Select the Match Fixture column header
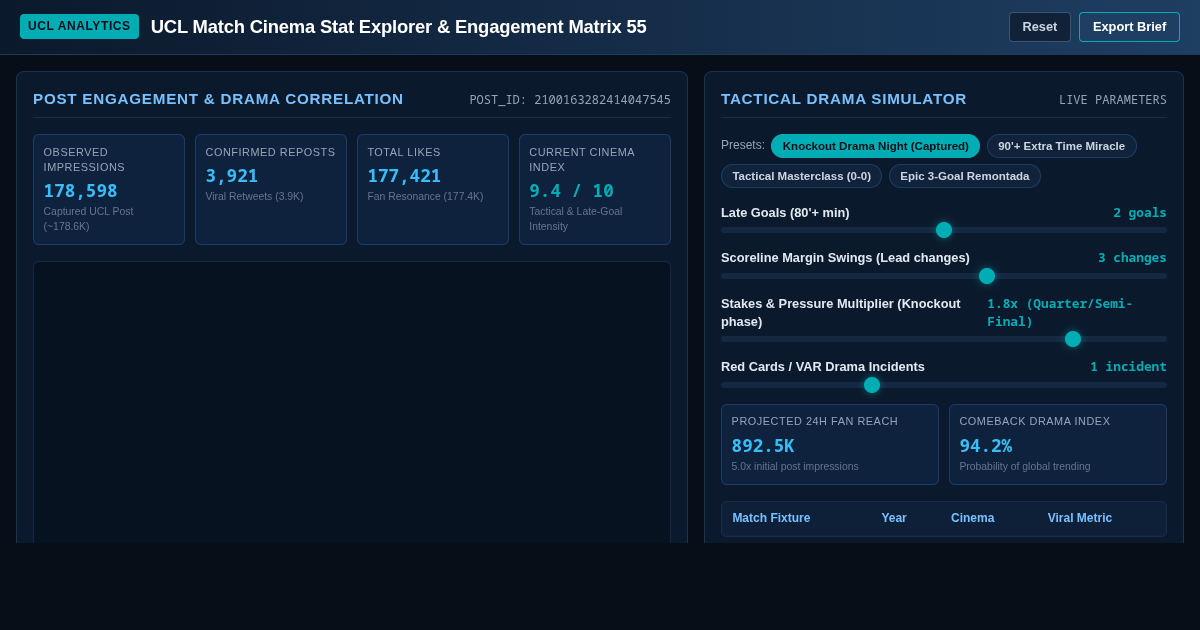Image resolution: width=1200 pixels, height=630 pixels. 771,518
